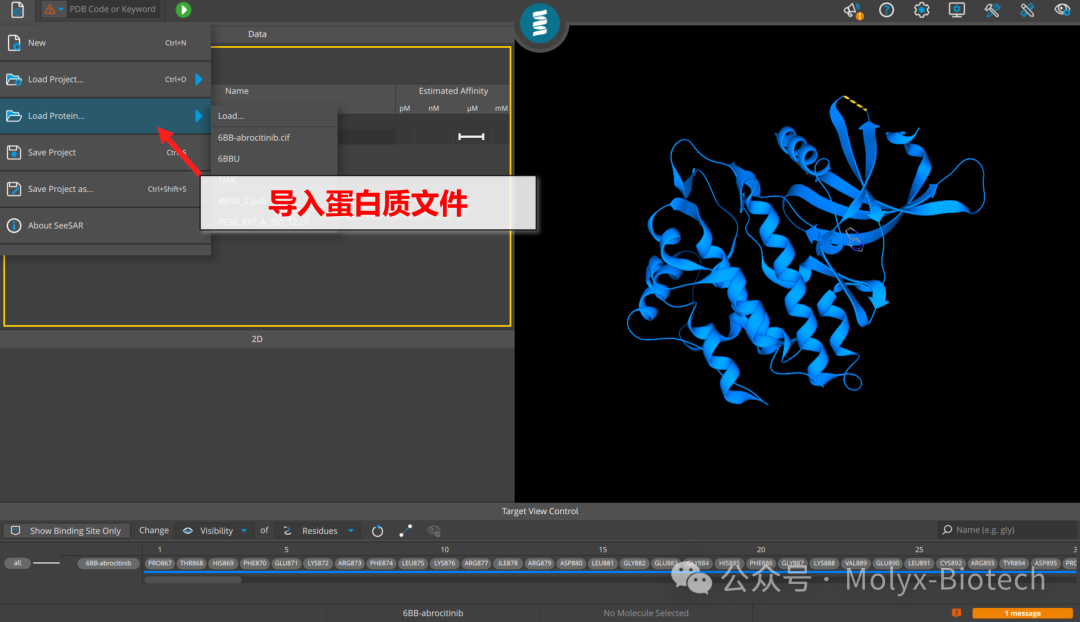Screen dimensions: 1080x622
Task: Click the orange notification alert icon in status bar
Action: tap(956, 613)
